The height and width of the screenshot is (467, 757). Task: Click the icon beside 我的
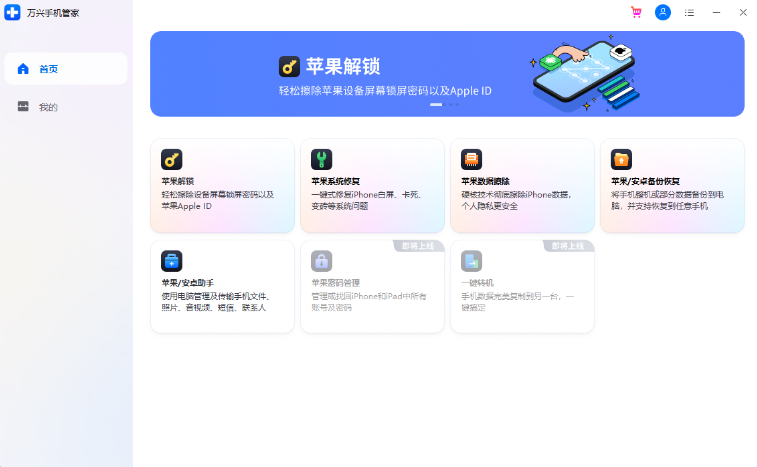click(x=23, y=106)
